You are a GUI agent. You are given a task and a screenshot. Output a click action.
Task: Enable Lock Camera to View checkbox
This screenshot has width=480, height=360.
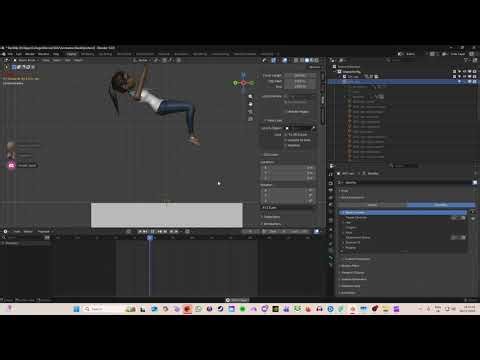point(286,140)
